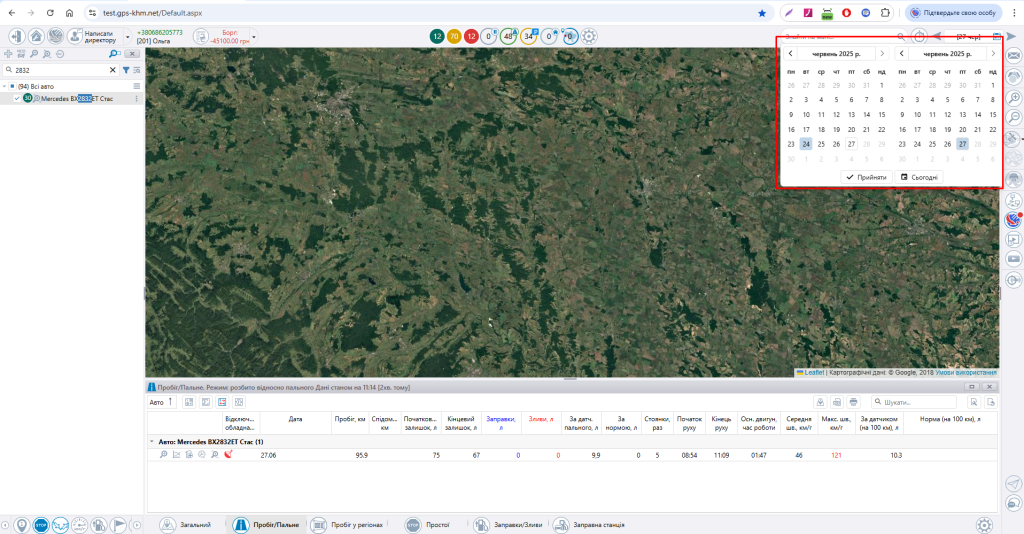Screen dimensions: 1024x534
Task: Click the 'Leaflet' link on the map
Action: pyautogui.click(x=814, y=372)
